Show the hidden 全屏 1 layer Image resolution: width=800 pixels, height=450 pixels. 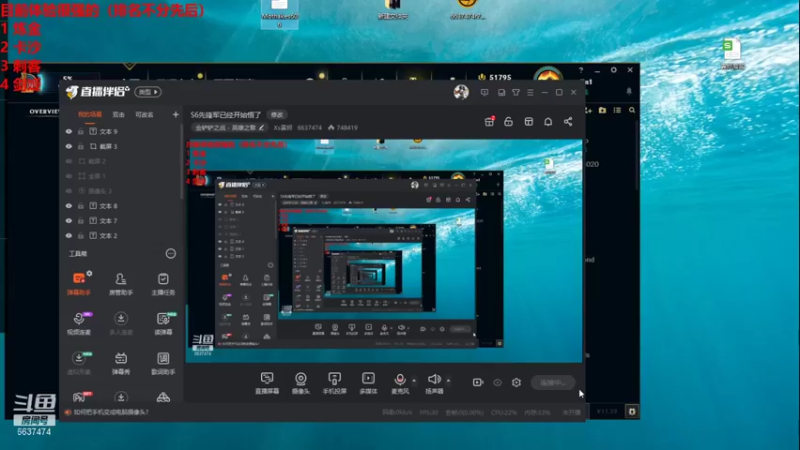(x=69, y=176)
